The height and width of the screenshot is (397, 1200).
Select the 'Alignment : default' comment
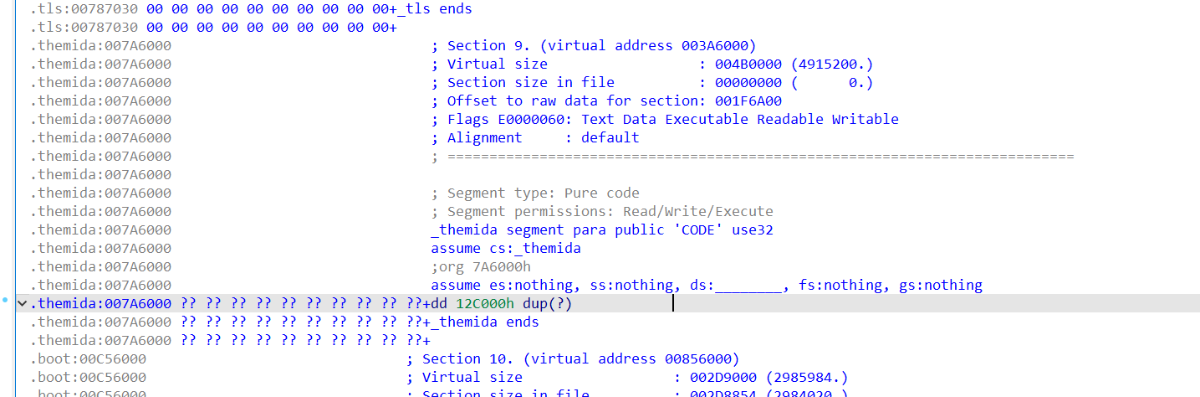coord(543,138)
